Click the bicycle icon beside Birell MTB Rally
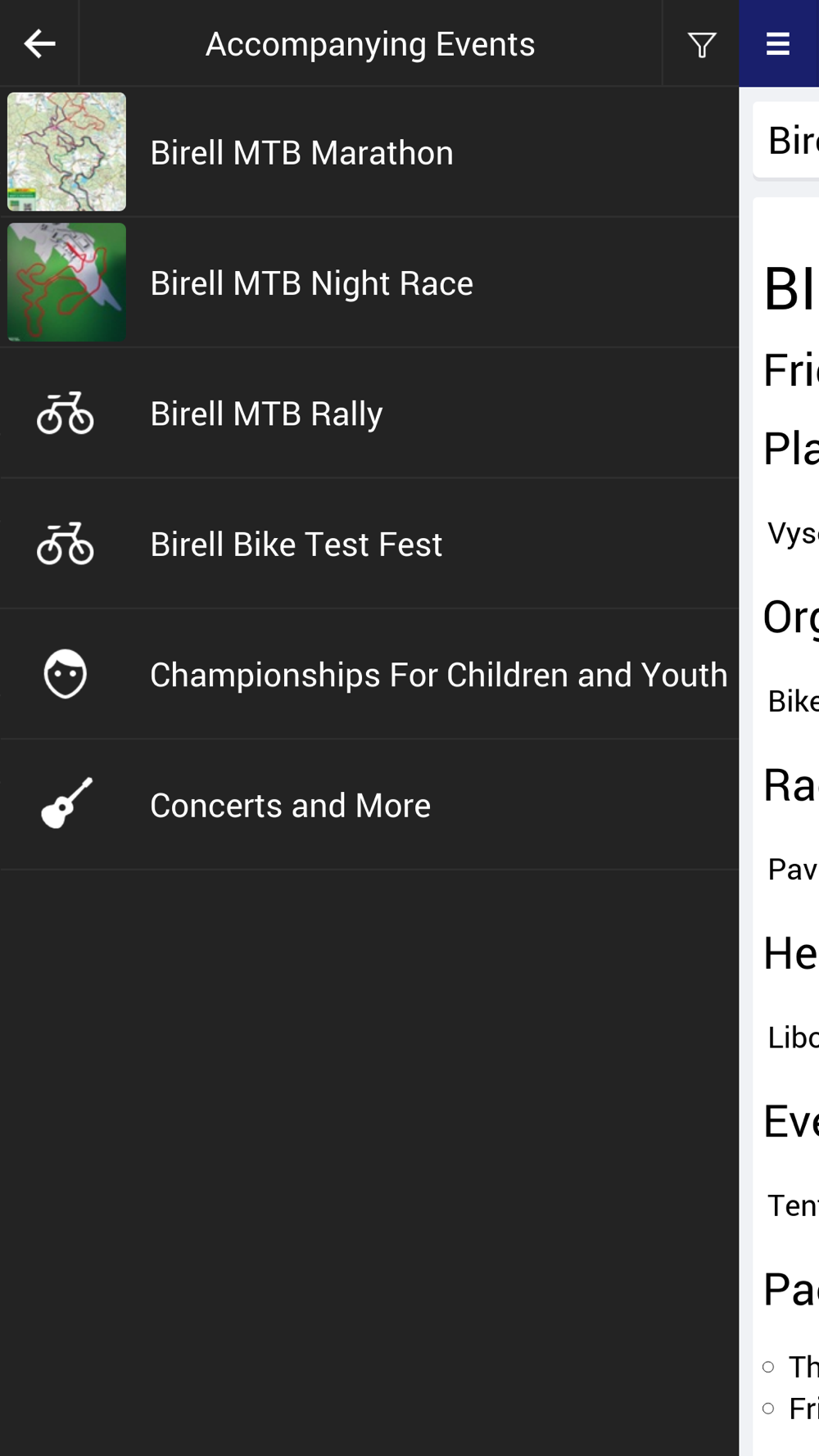The image size is (819, 1456). point(66,413)
